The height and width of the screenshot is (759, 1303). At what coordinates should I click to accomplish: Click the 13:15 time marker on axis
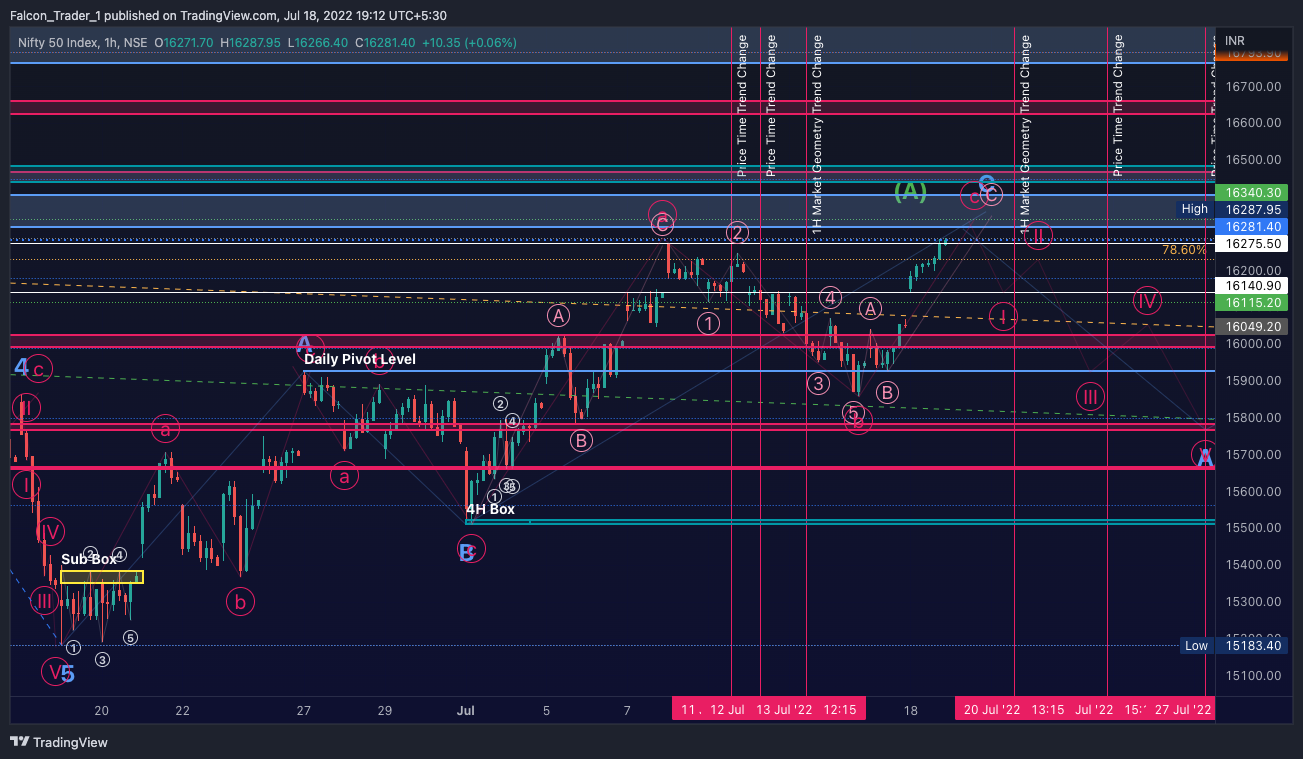1047,710
